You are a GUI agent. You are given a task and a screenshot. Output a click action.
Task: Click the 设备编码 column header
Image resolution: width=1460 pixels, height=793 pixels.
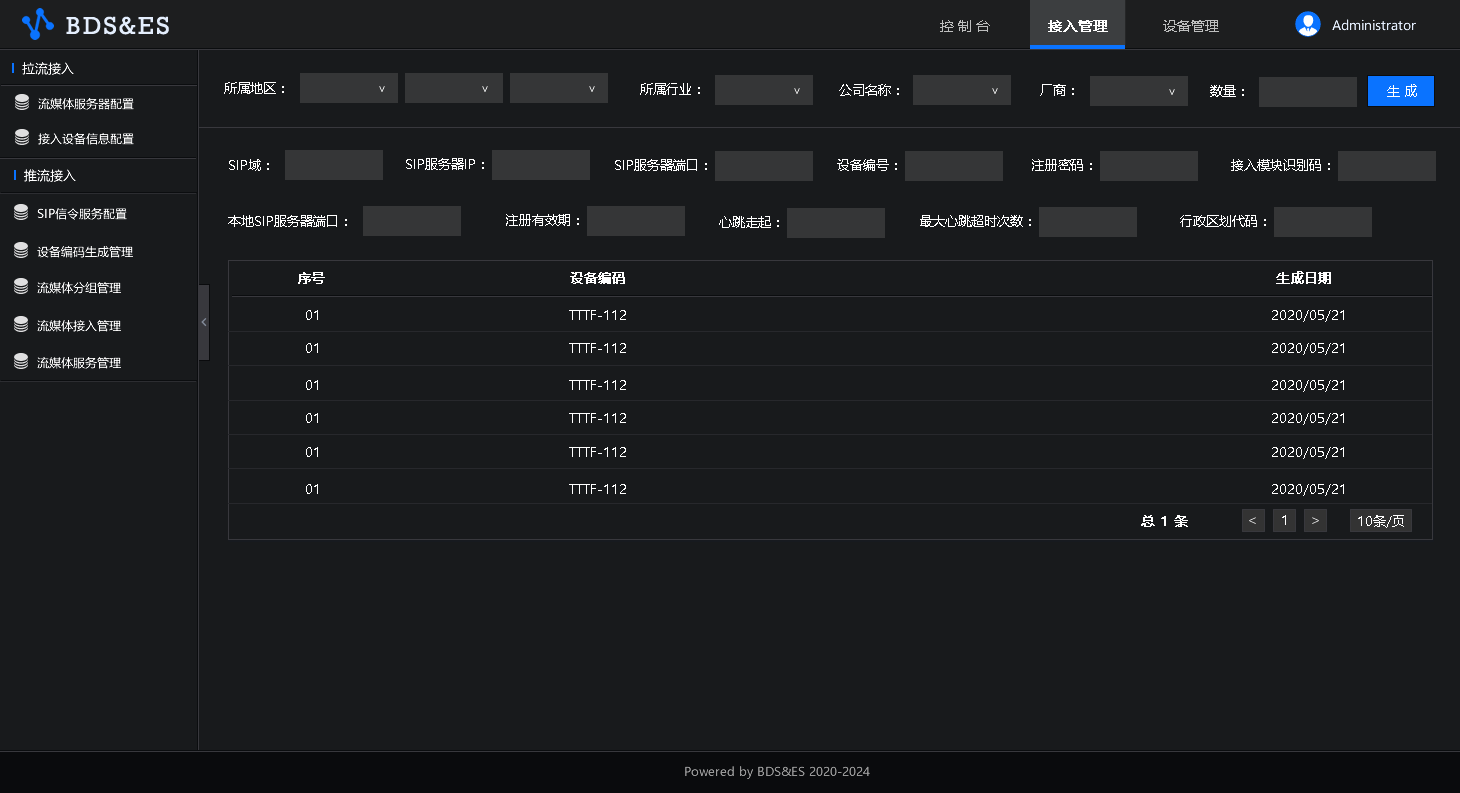[x=597, y=278]
